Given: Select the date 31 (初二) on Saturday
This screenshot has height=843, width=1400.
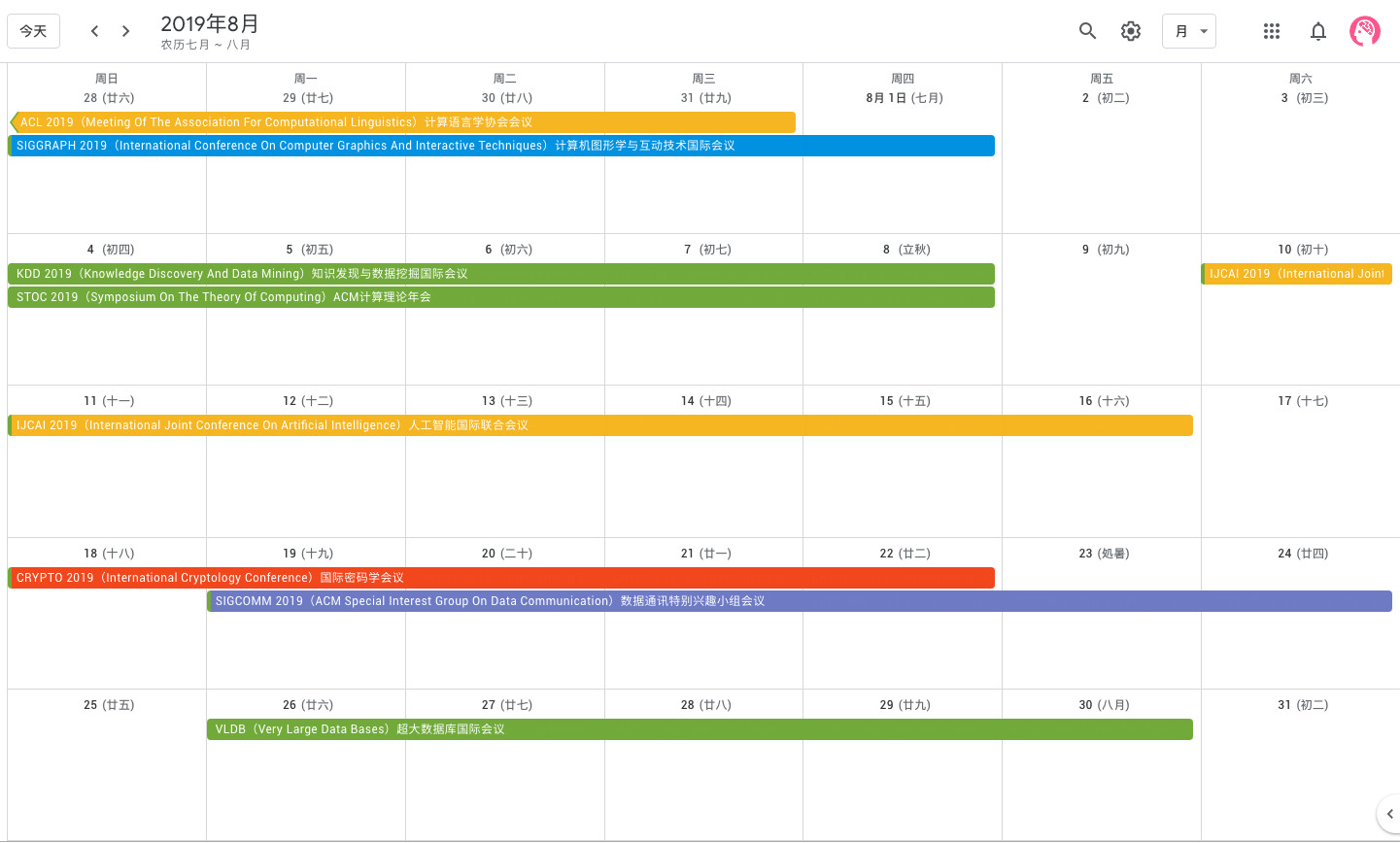Looking at the screenshot, I should click(1303, 705).
